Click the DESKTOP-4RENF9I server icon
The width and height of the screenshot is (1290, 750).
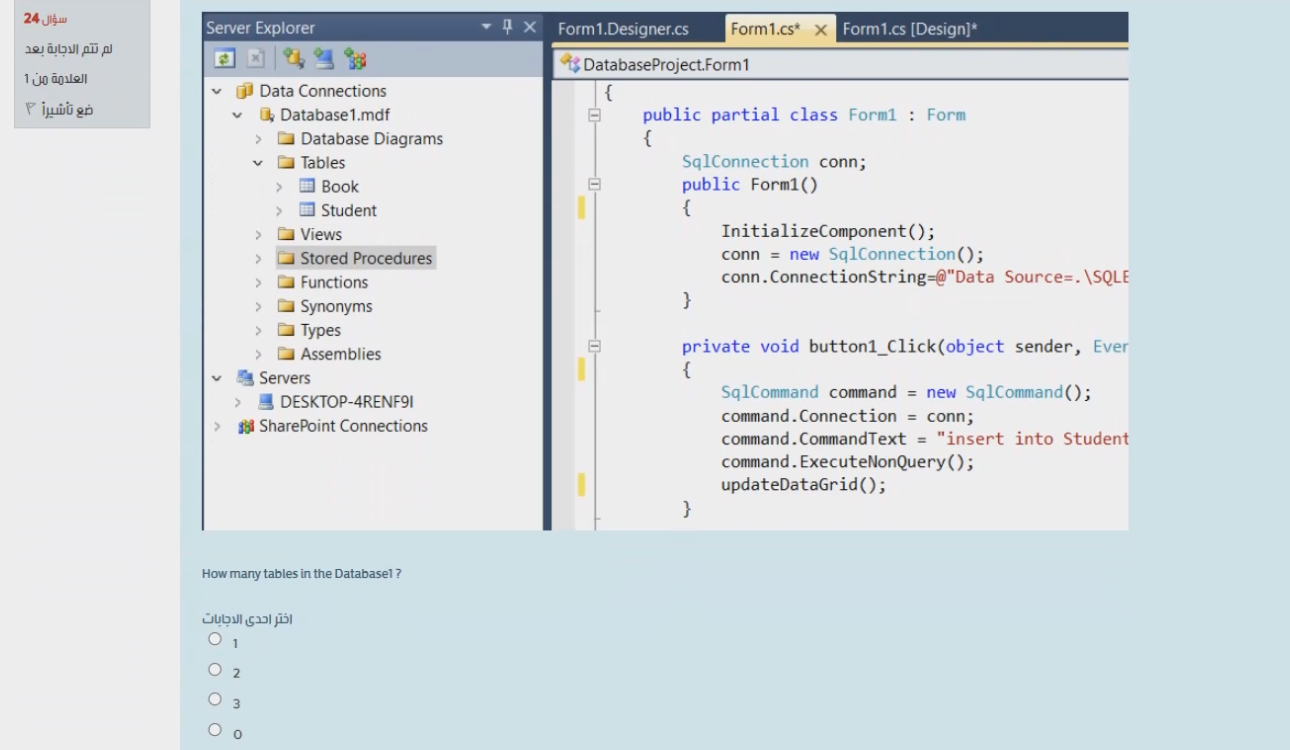(x=266, y=402)
